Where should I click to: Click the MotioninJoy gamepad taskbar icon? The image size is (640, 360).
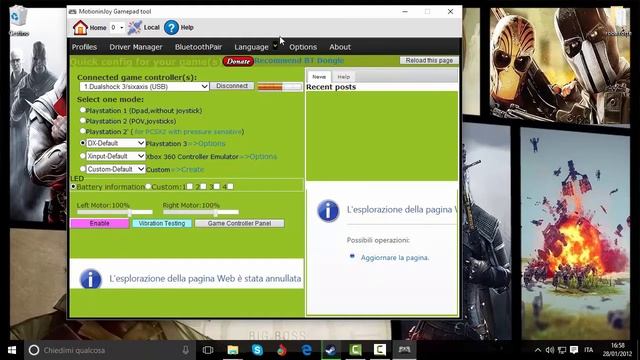(404, 350)
